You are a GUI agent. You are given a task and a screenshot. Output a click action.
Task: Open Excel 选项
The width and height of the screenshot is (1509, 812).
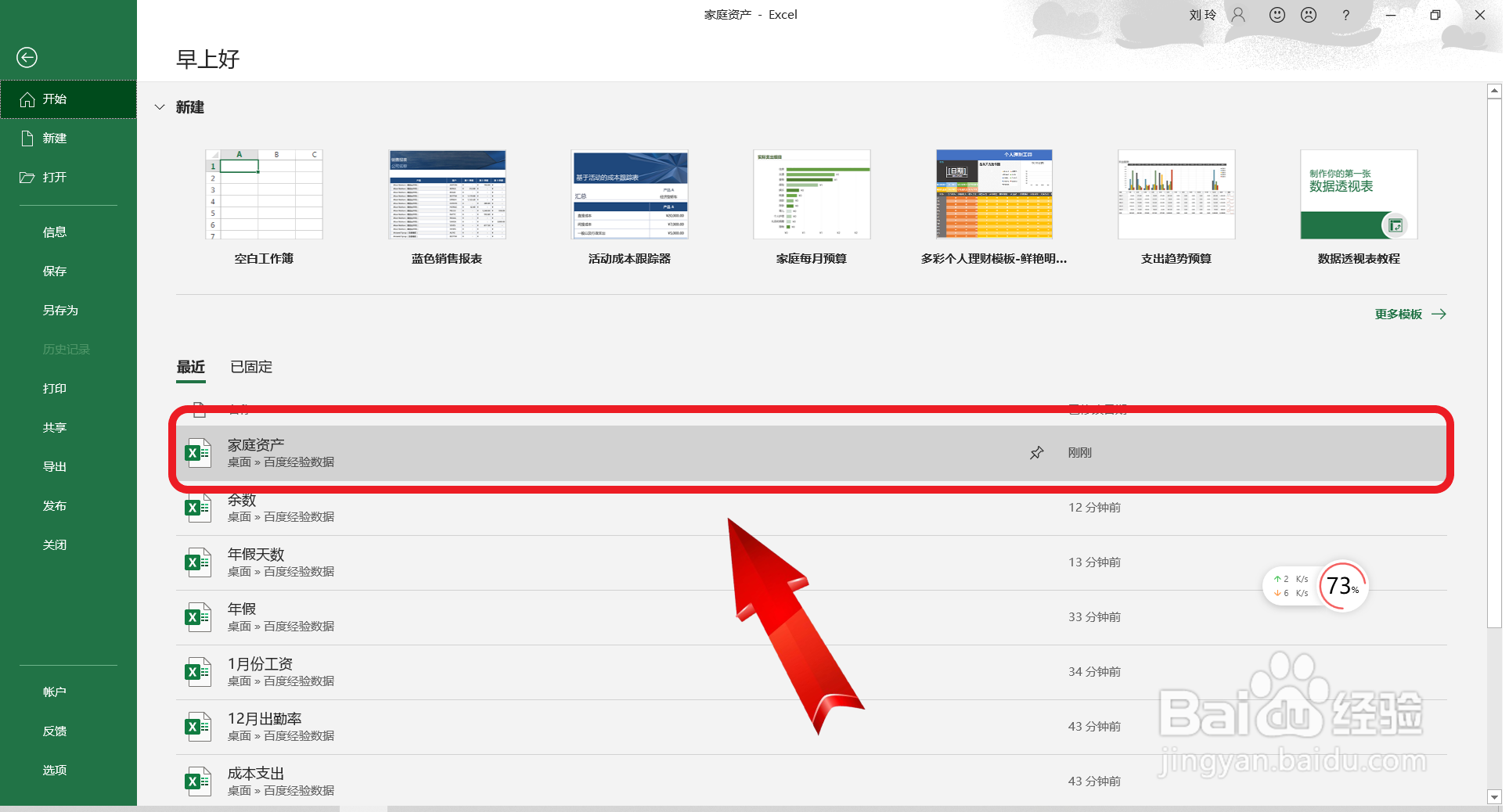[x=68, y=771]
